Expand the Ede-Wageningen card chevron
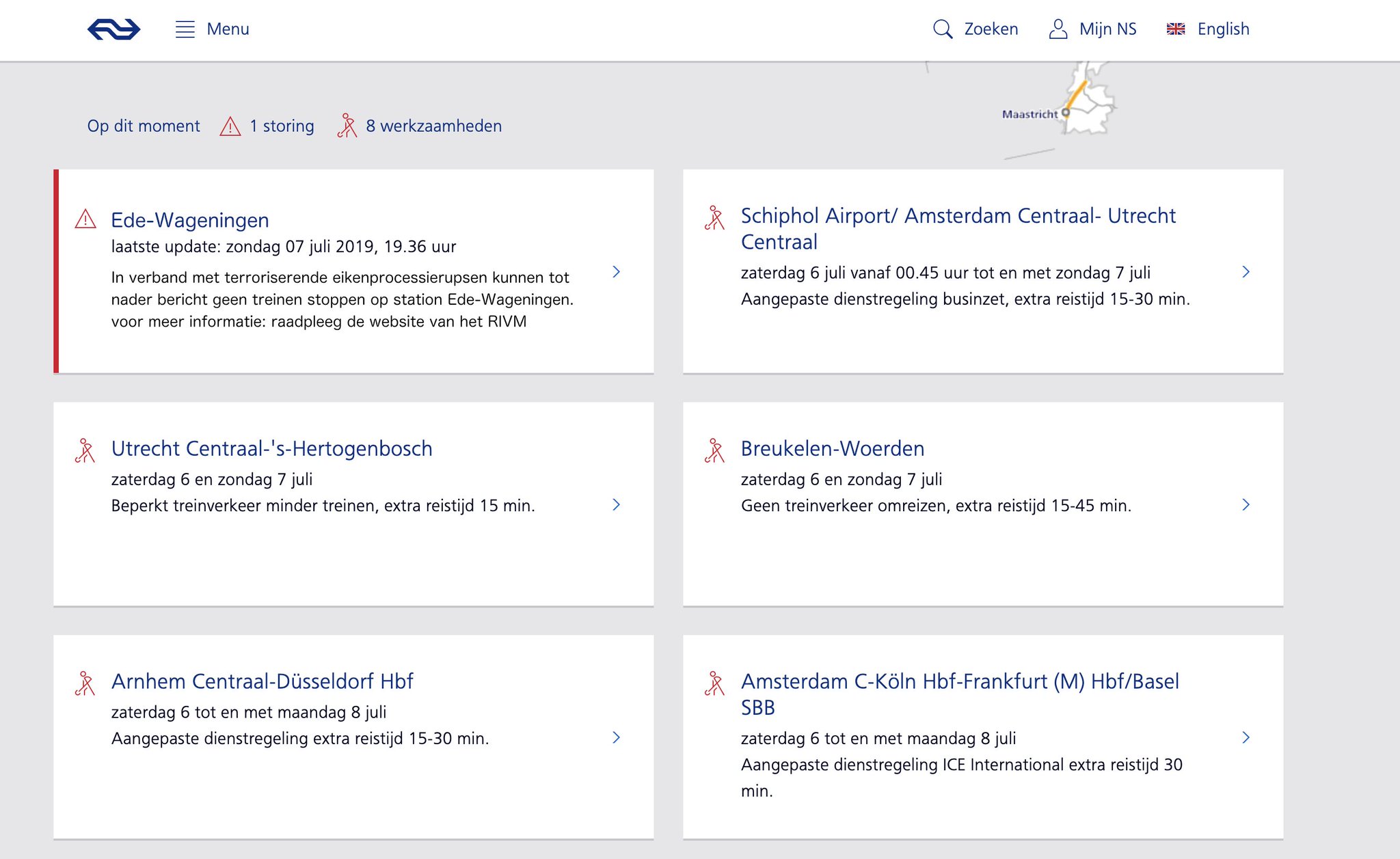Image resolution: width=1400 pixels, height=859 pixels. pyautogui.click(x=616, y=272)
